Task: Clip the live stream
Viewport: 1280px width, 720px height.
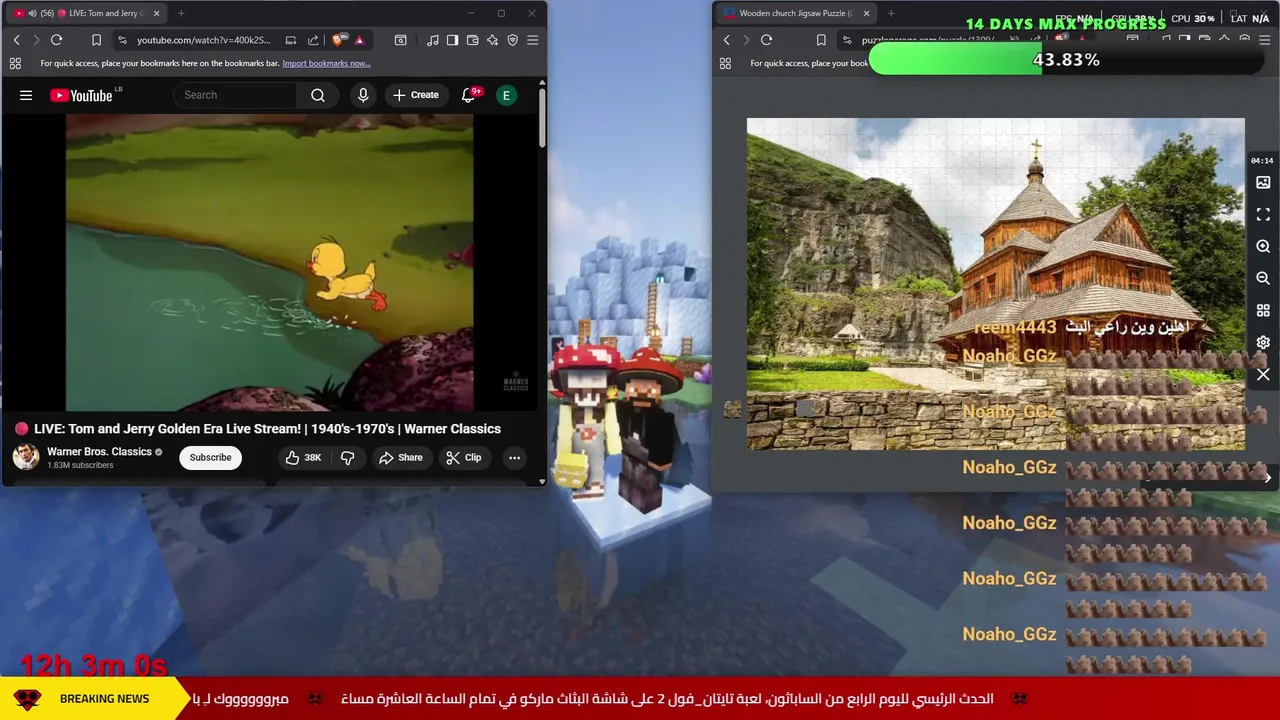Action: point(463,457)
